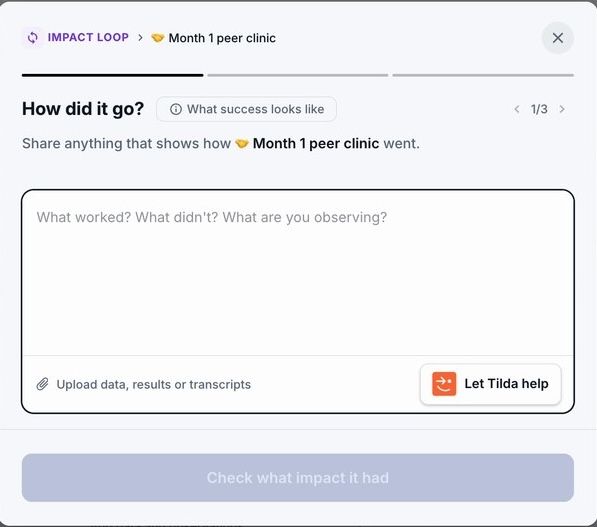Jump to first progress step bar
Screen dimensions: 597x527
[113, 75]
